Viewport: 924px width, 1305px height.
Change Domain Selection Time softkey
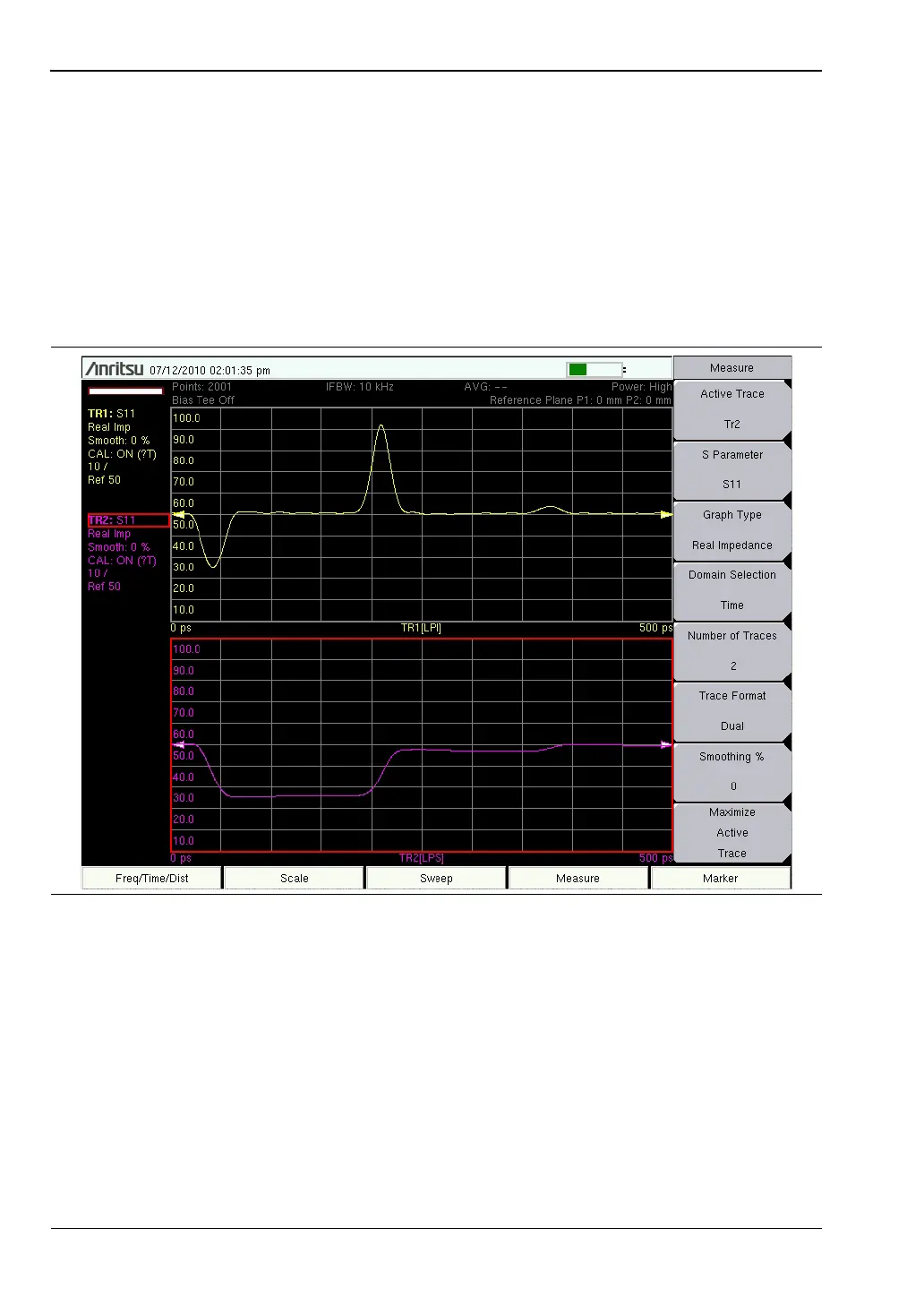[x=732, y=590]
